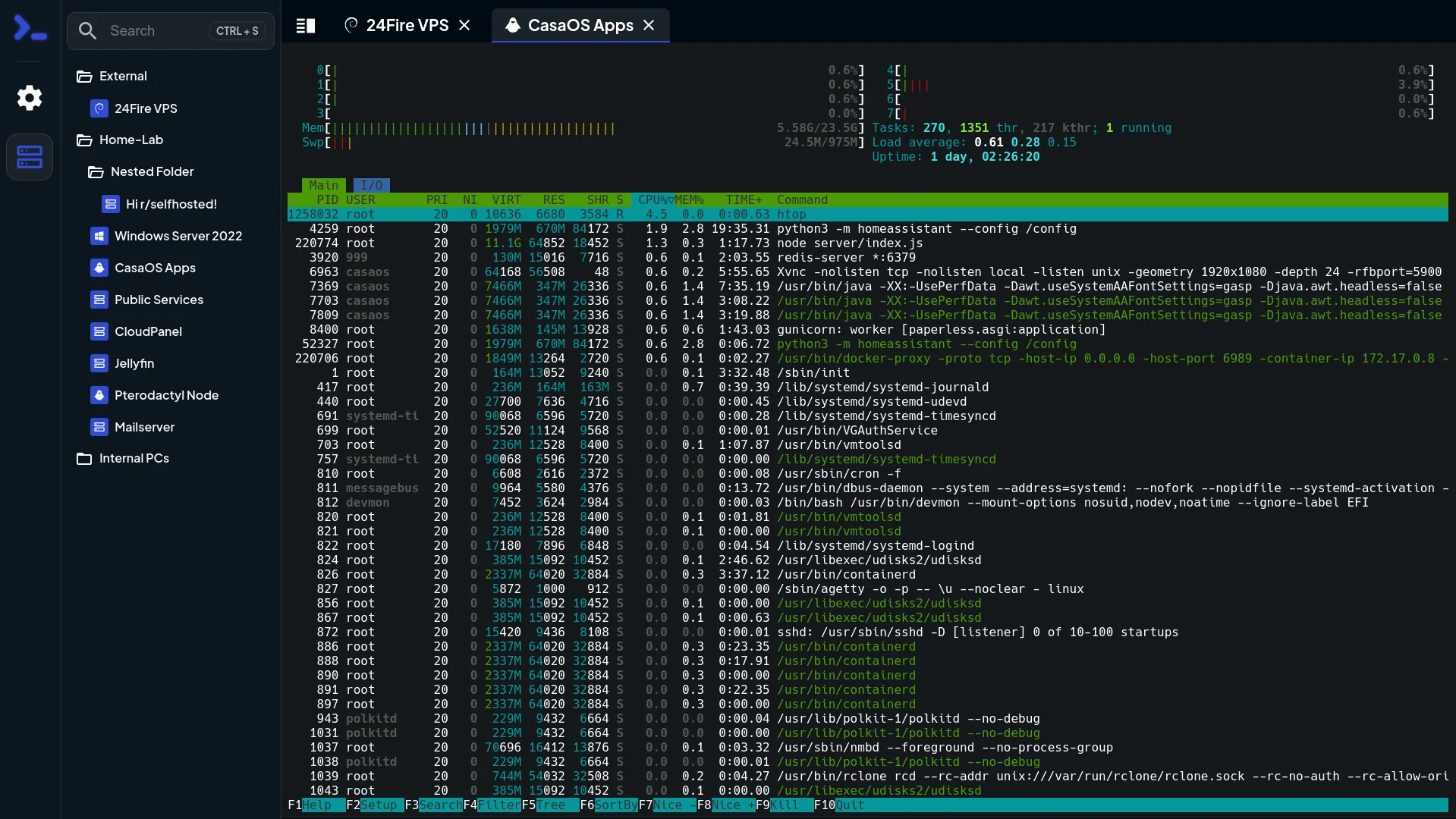Image resolution: width=1456 pixels, height=819 pixels.
Task: Open the 24Fire VPS connection icon
Action: (99, 108)
